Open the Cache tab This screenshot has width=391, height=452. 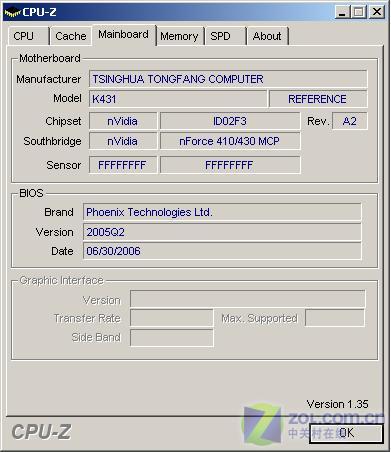(x=70, y=36)
